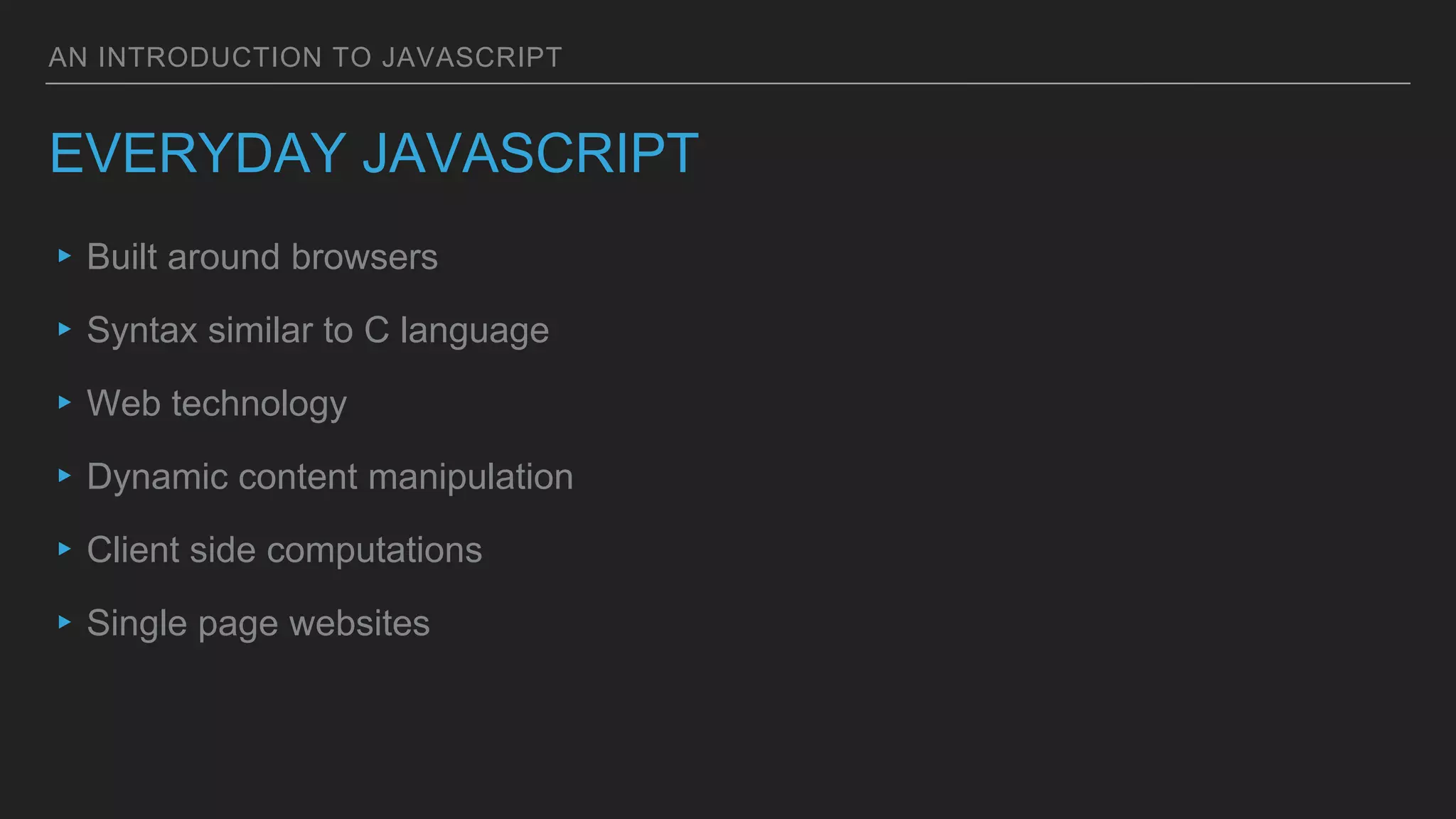Image resolution: width=1456 pixels, height=819 pixels.
Task: Click the blue arrow beside 'Client side computations'
Action: (x=65, y=549)
